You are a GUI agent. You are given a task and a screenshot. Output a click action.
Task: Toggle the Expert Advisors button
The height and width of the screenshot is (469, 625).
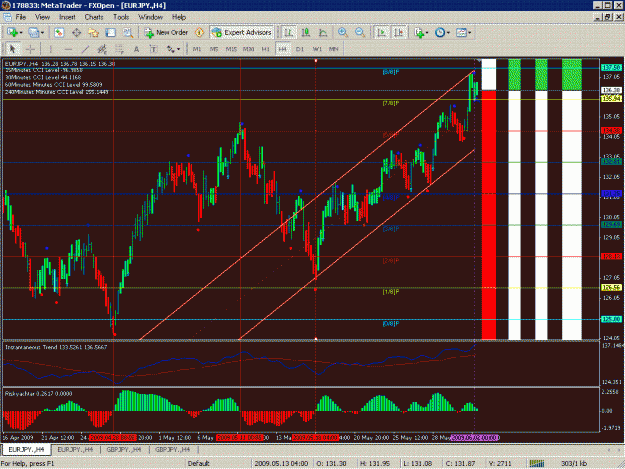point(242,33)
